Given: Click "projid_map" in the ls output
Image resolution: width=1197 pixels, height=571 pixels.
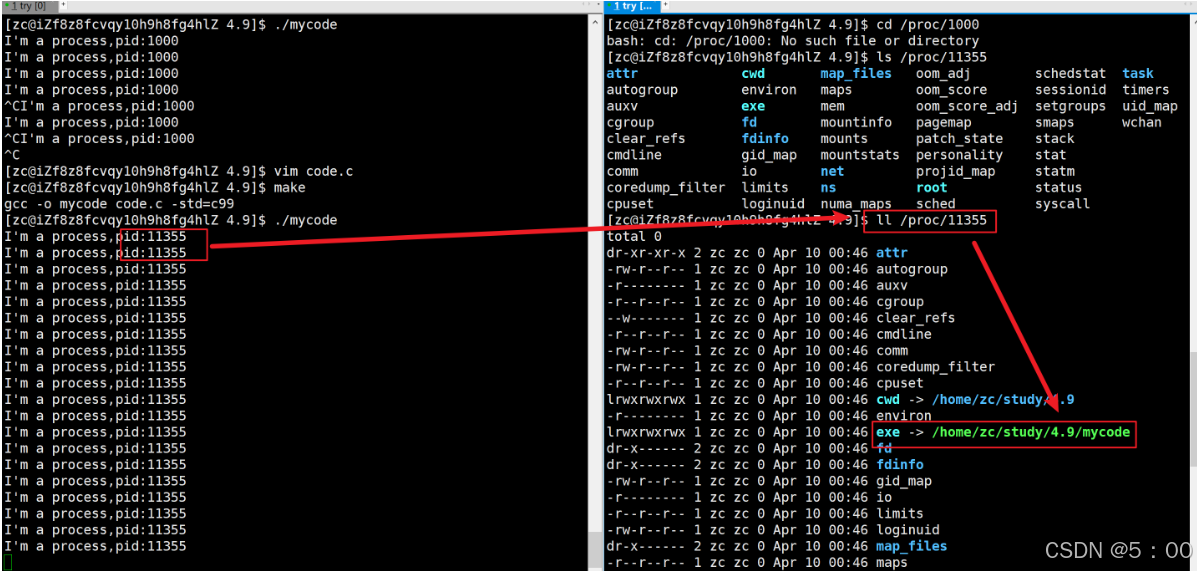Looking at the screenshot, I should (x=955, y=171).
